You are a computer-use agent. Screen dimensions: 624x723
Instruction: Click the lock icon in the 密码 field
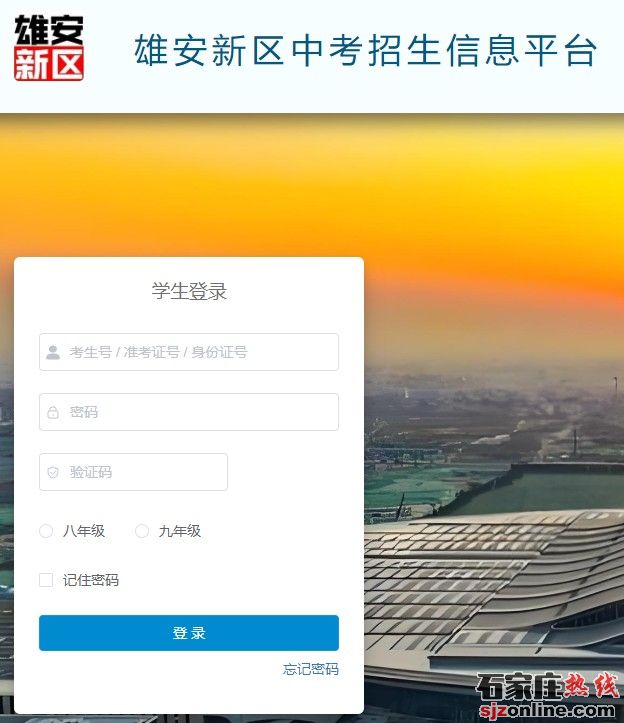click(53, 412)
